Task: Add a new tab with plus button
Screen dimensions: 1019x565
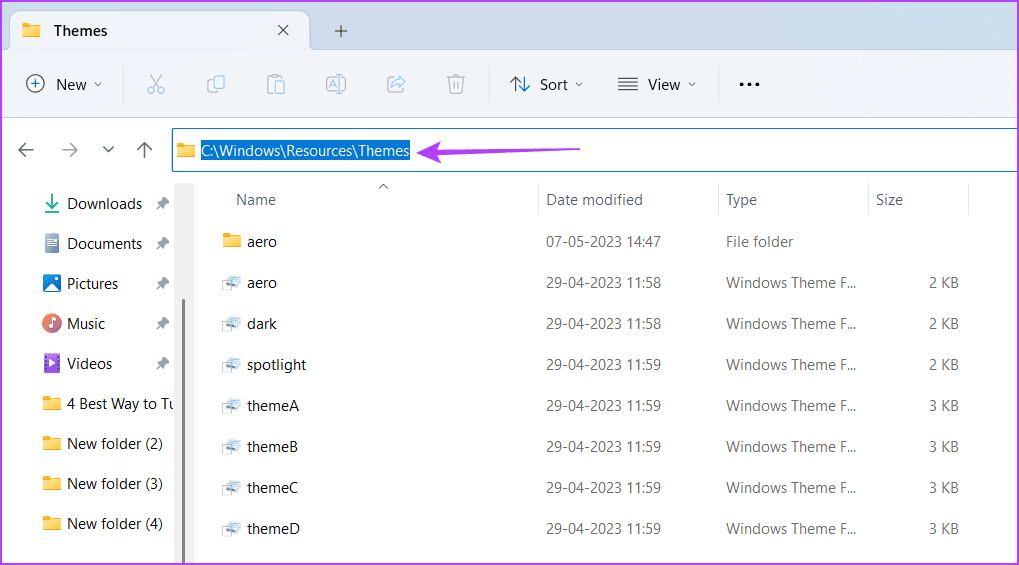Action: click(341, 31)
